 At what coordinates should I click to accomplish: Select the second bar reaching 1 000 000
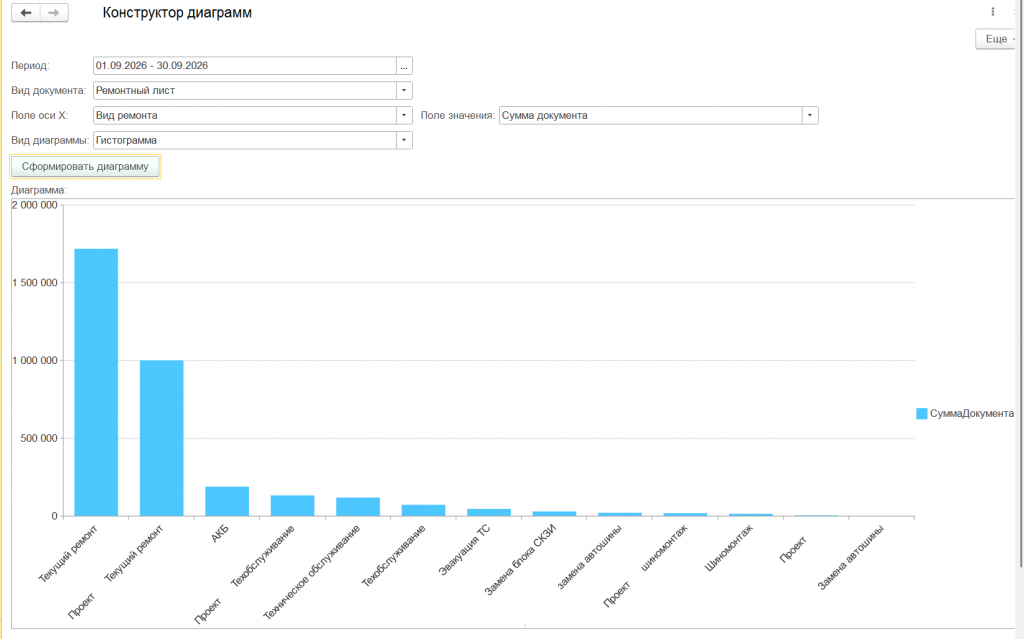coord(161,438)
